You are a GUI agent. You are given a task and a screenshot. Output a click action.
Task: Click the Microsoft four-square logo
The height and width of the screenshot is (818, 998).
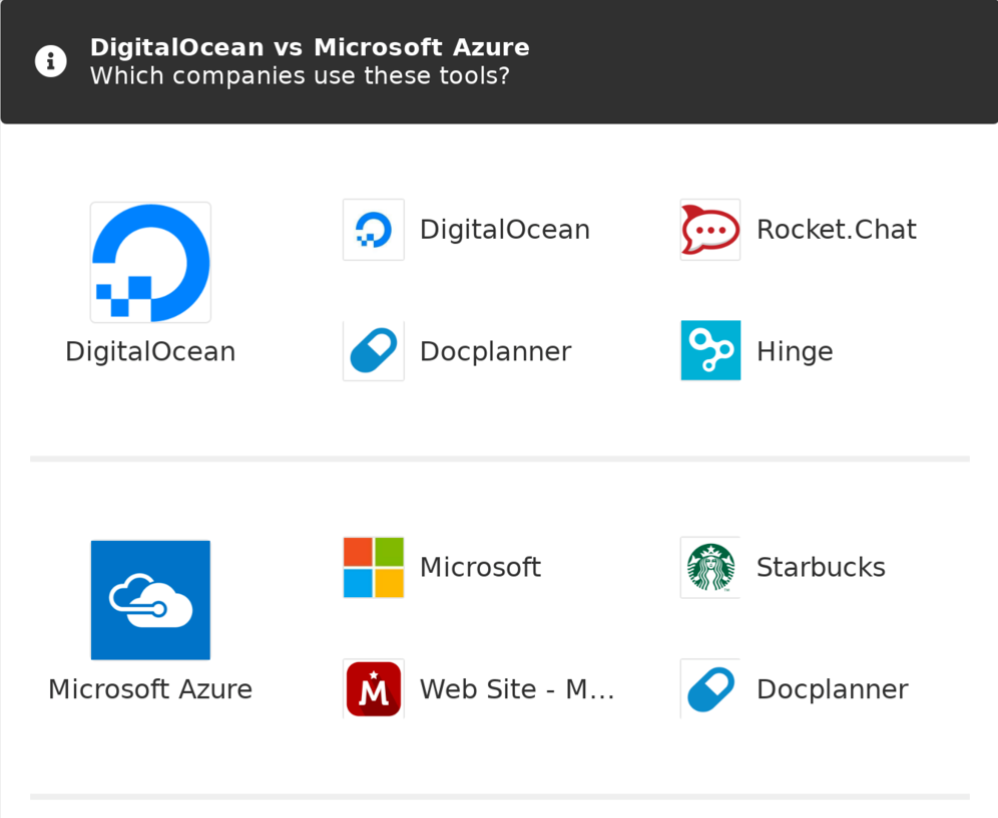point(374,567)
